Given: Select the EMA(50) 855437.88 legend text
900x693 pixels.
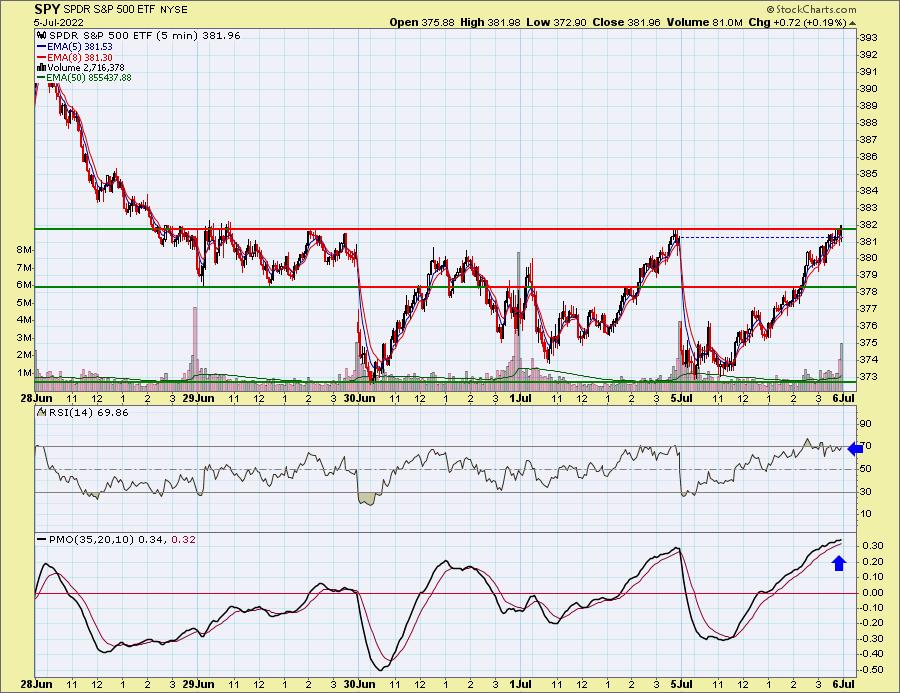Looking at the screenshot, I should pyautogui.click(x=89, y=78).
